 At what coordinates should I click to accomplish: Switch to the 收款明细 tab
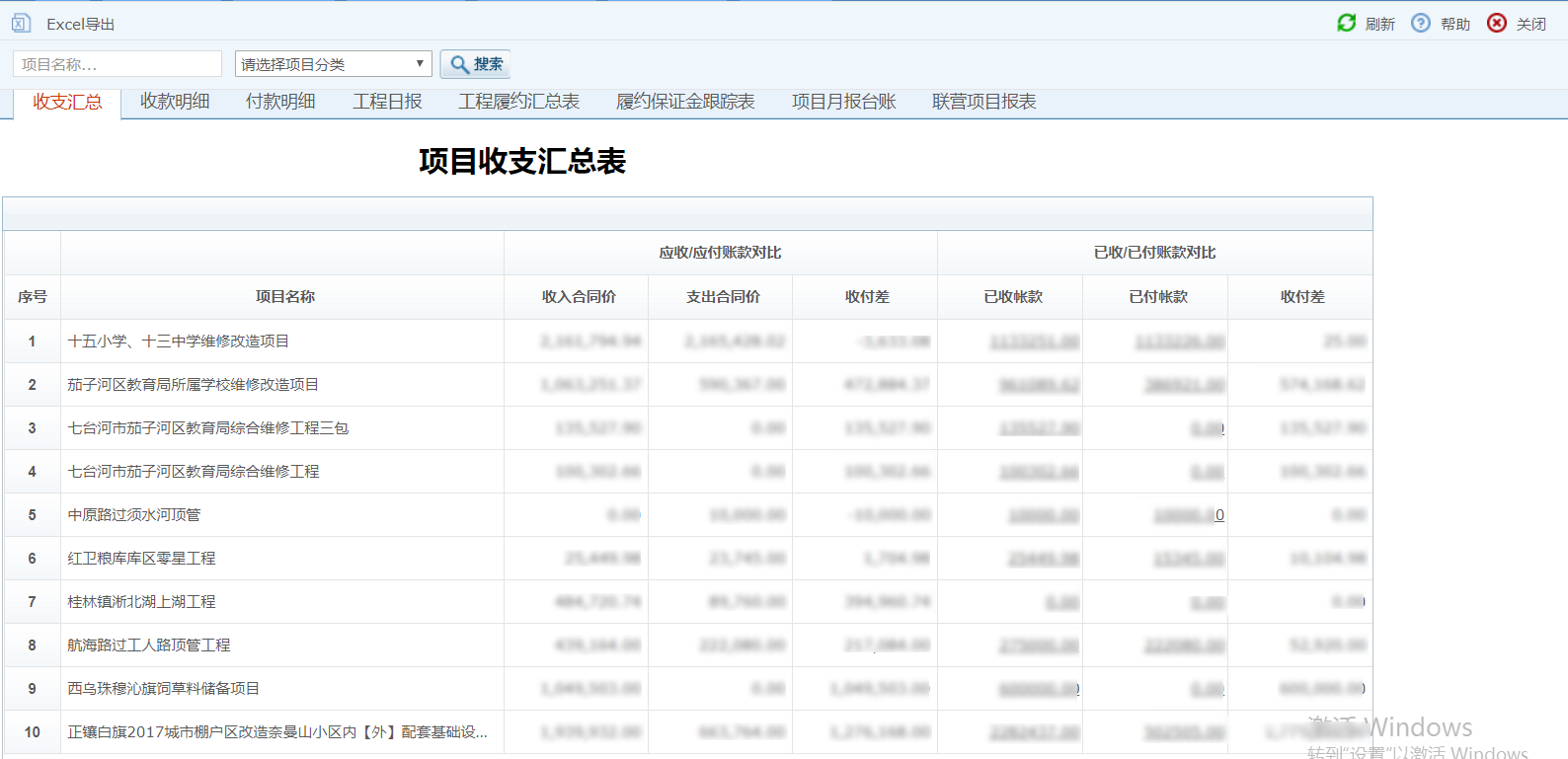click(175, 102)
